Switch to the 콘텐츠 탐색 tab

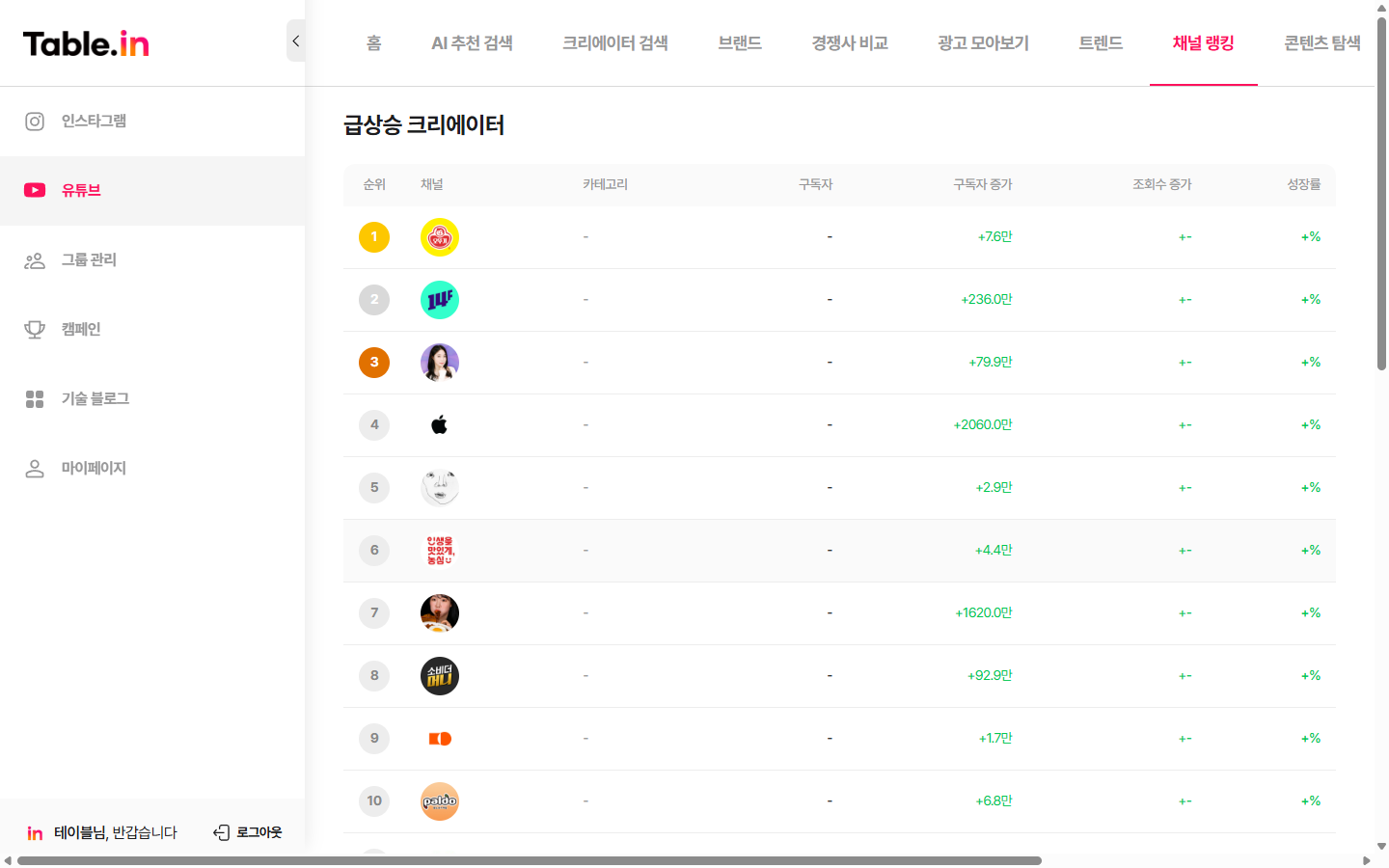coord(1321,42)
